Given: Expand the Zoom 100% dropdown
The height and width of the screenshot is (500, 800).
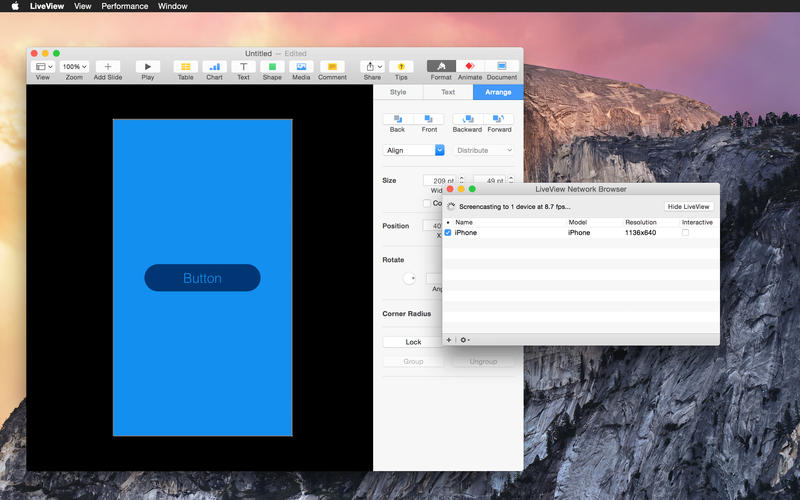Looking at the screenshot, I should click(74, 66).
